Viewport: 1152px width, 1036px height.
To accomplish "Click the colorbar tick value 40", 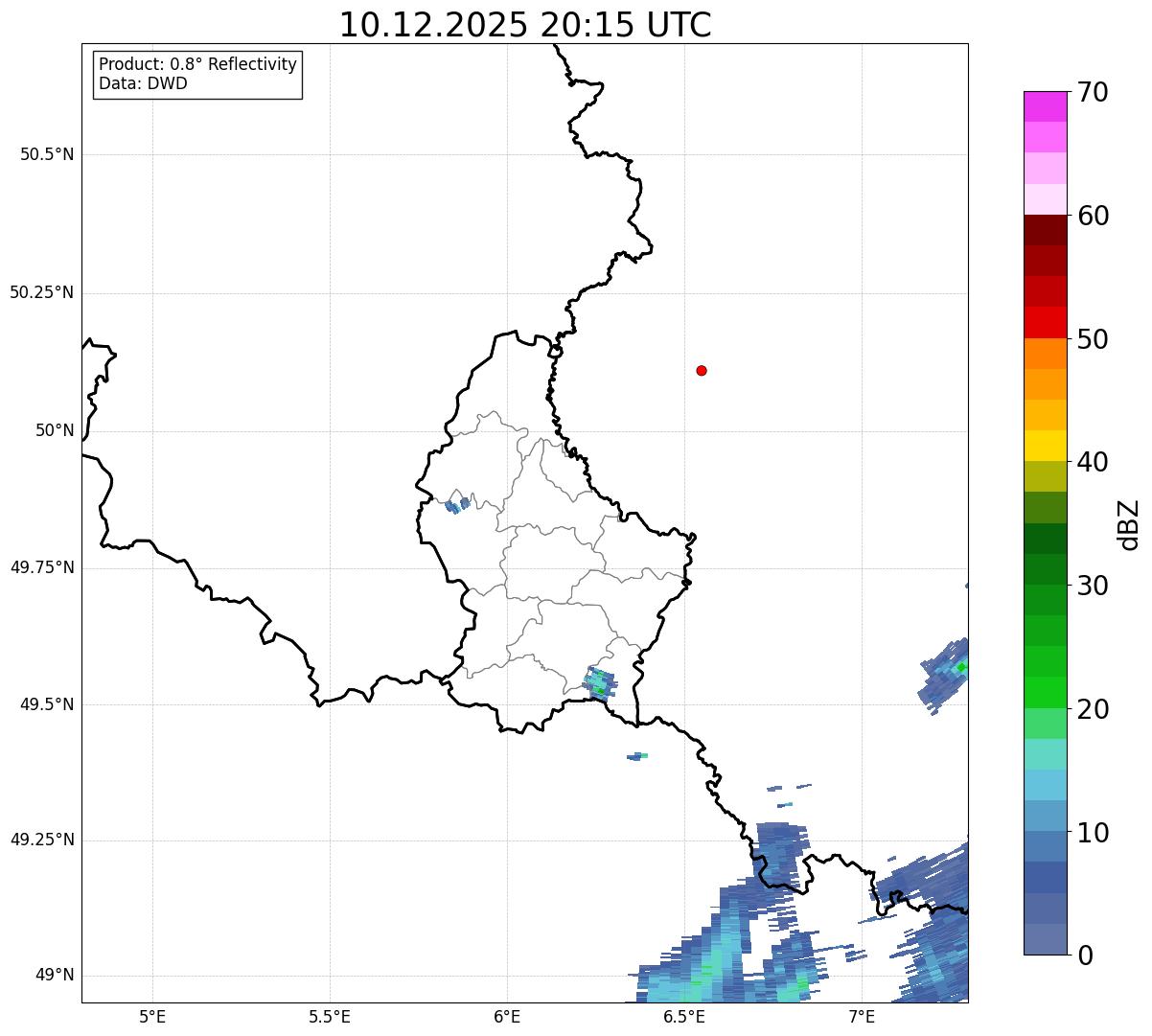I will (x=1093, y=462).
